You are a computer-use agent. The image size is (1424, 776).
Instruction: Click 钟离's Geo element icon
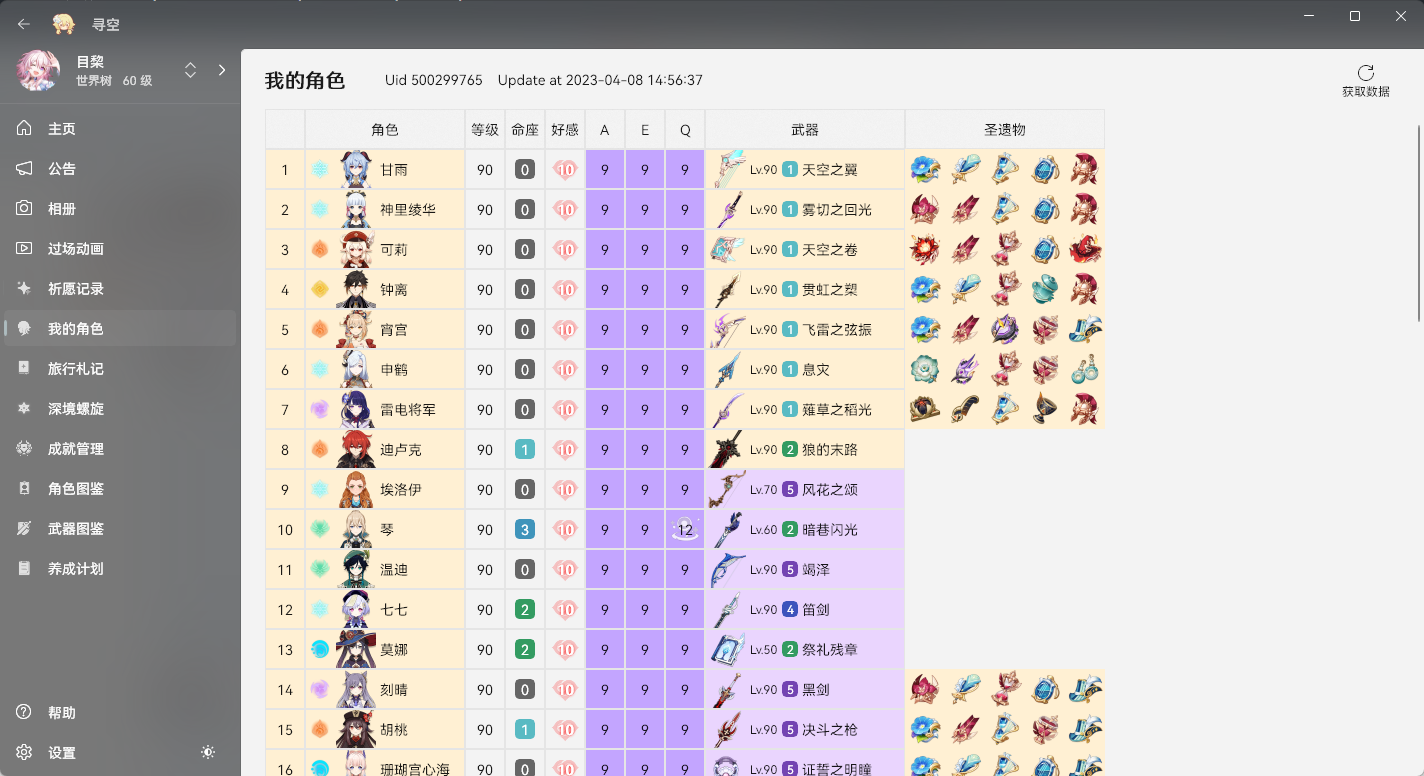(320, 290)
